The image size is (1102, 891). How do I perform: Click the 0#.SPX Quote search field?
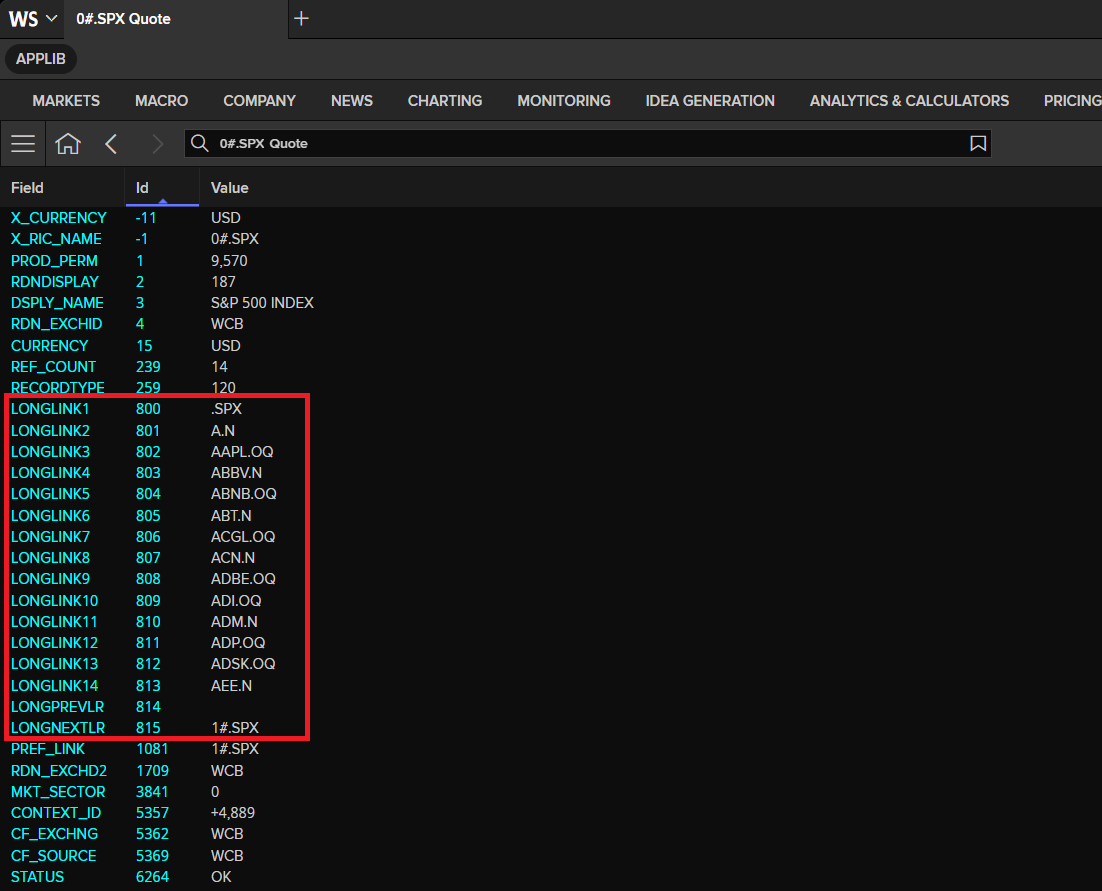click(x=588, y=143)
